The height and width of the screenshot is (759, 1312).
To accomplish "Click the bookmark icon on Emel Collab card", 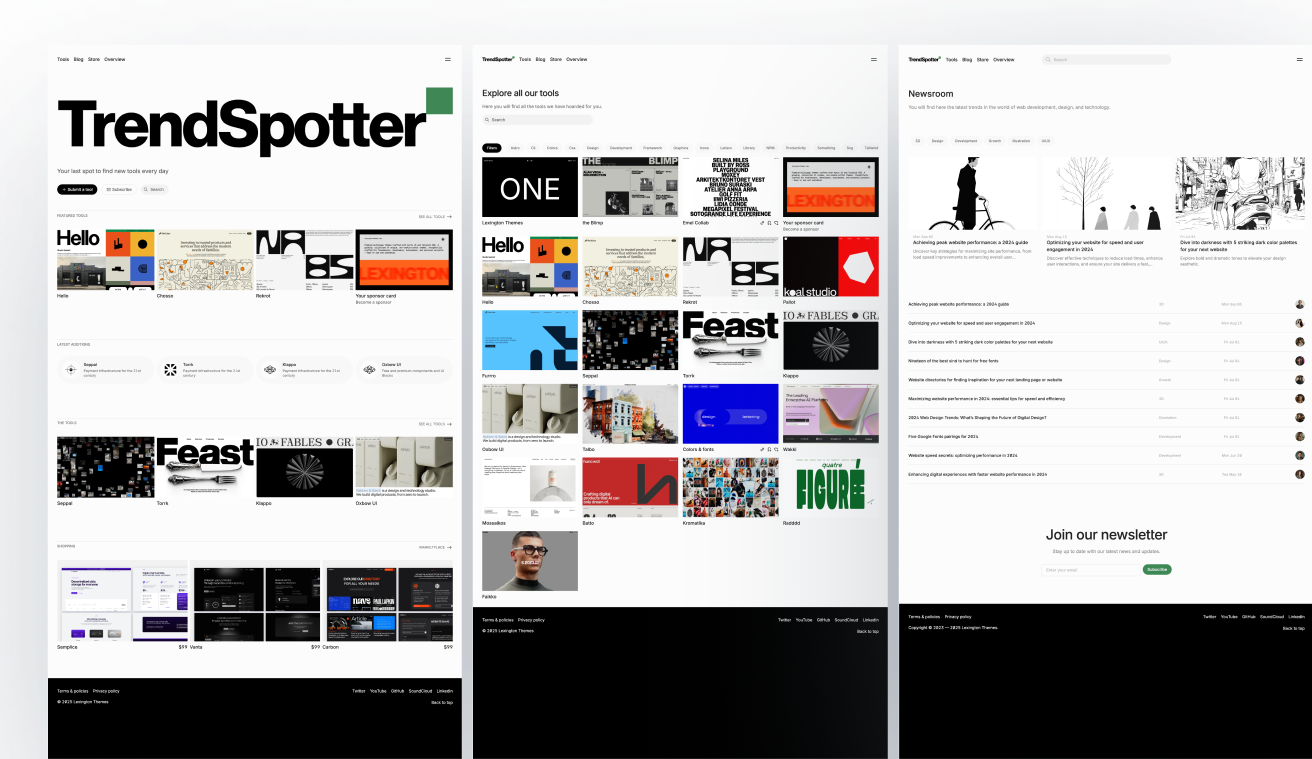I will point(768,223).
